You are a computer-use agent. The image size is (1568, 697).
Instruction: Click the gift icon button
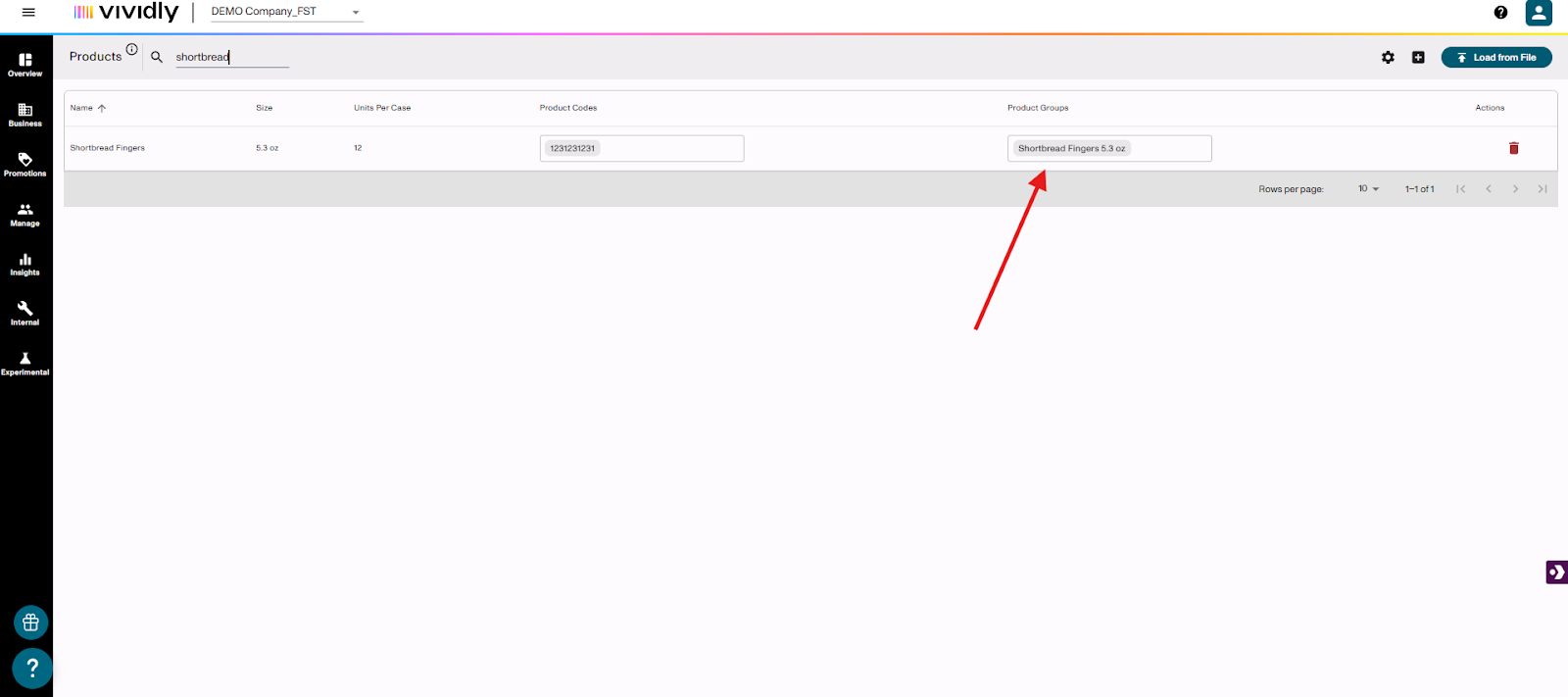tap(31, 622)
